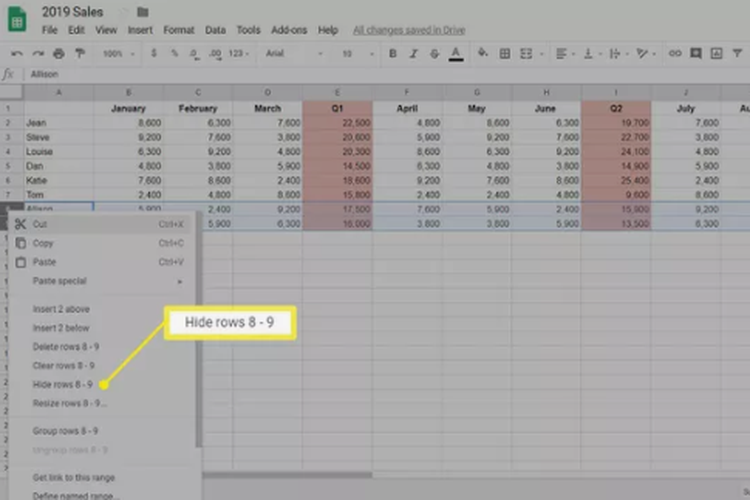Choose Paste from the context menu
Image resolution: width=750 pixels, height=500 pixels.
click(x=101, y=262)
